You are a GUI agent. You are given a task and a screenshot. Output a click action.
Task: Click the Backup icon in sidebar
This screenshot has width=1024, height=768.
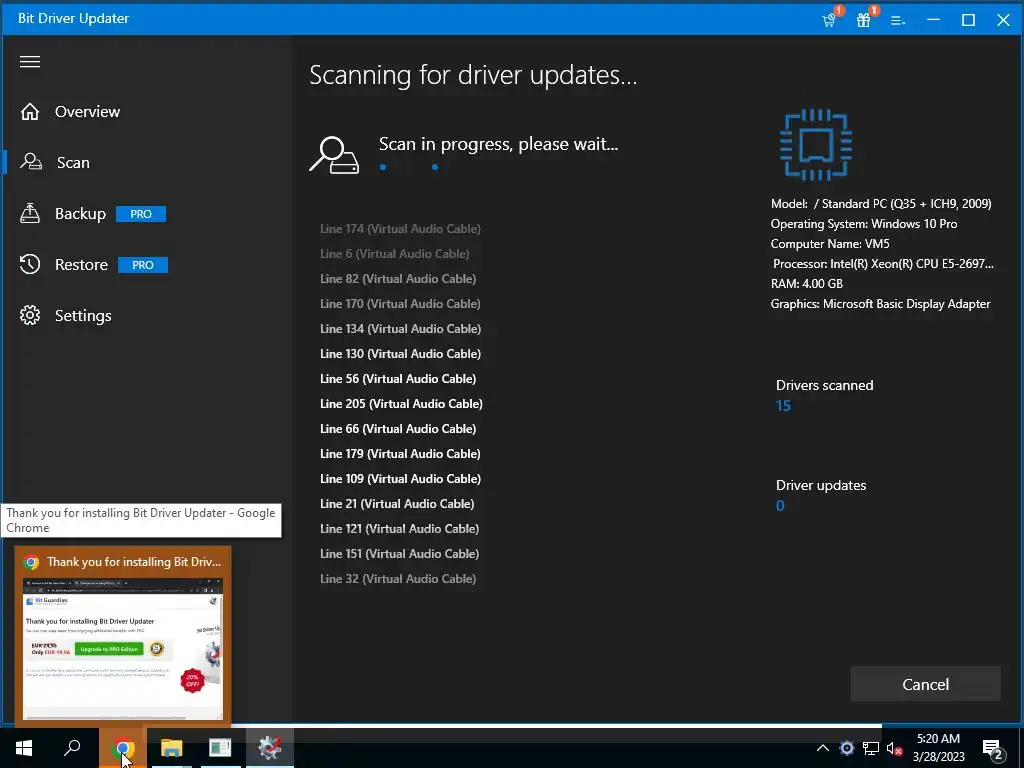pos(30,213)
